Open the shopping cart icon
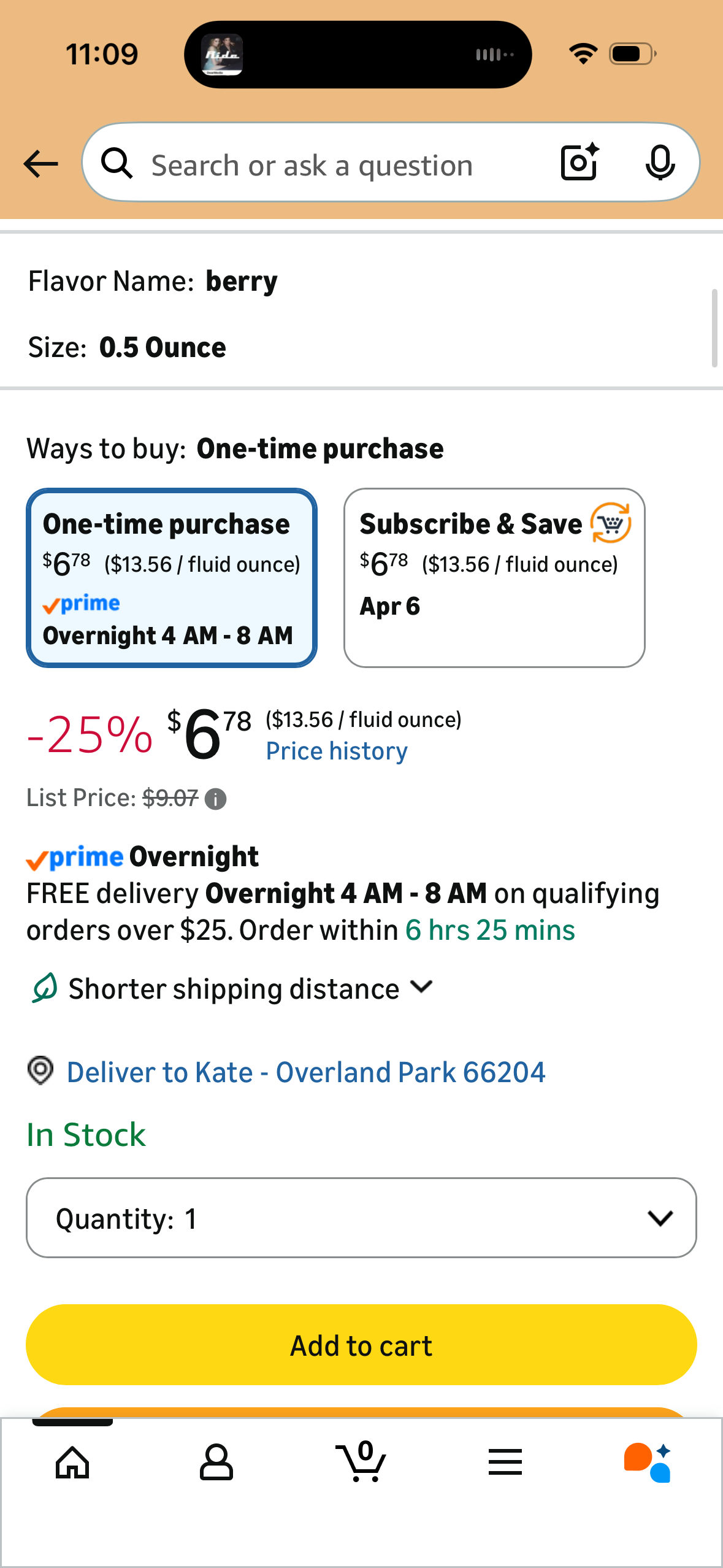 coord(361,1462)
